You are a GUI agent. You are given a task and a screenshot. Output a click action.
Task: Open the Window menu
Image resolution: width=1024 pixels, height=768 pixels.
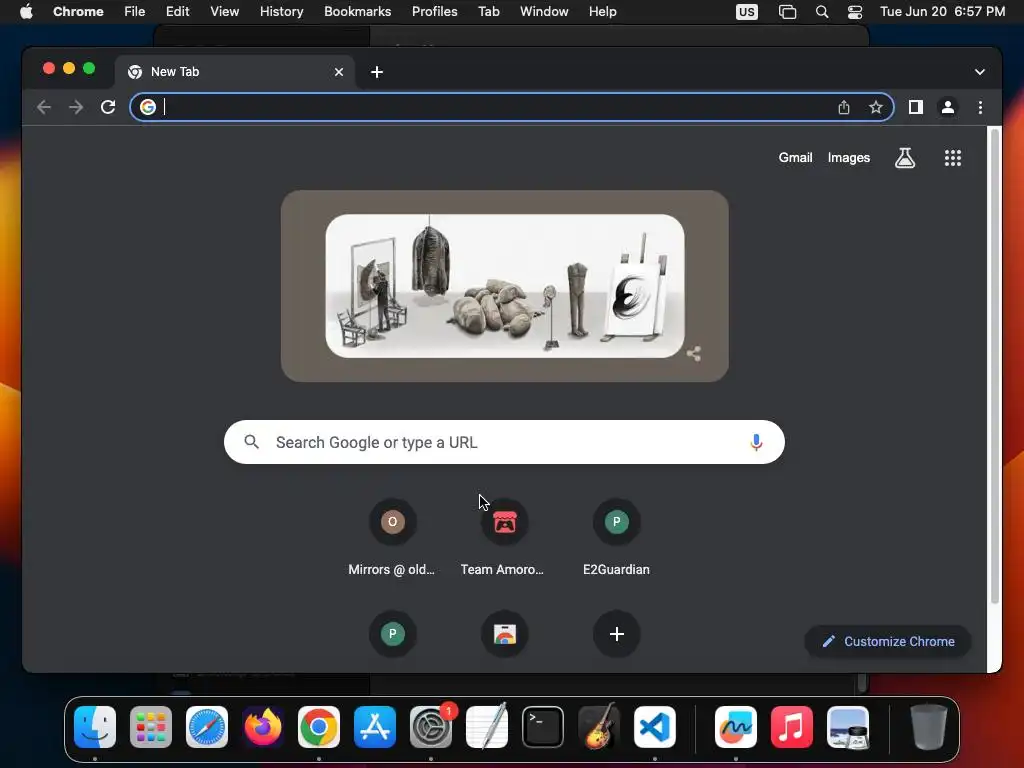point(544,12)
